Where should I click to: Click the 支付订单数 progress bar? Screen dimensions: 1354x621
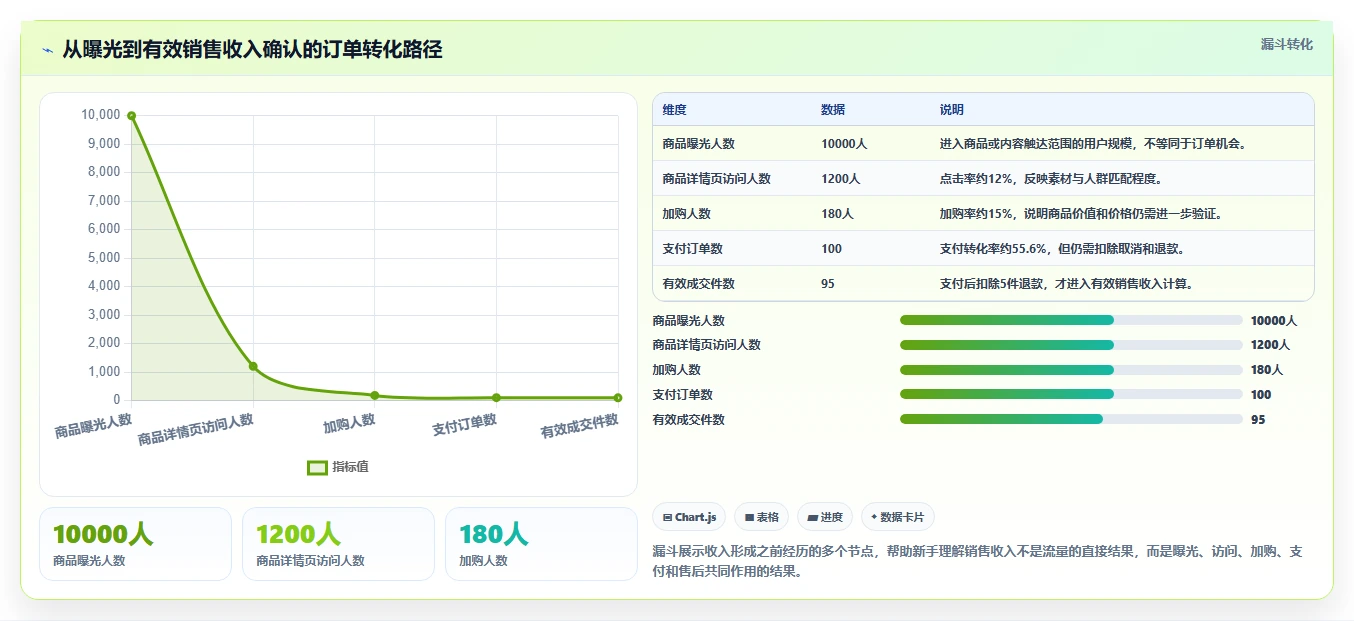[1071, 395]
